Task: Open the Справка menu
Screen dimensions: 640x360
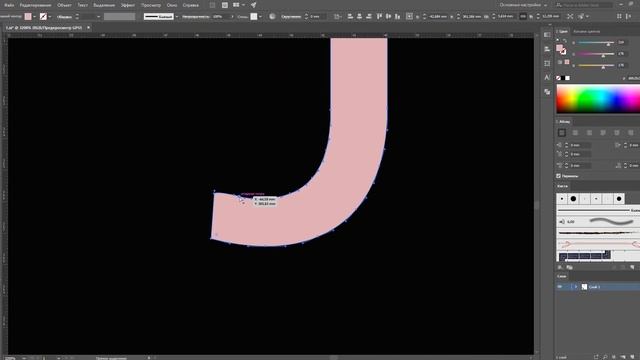Action: pos(191,5)
